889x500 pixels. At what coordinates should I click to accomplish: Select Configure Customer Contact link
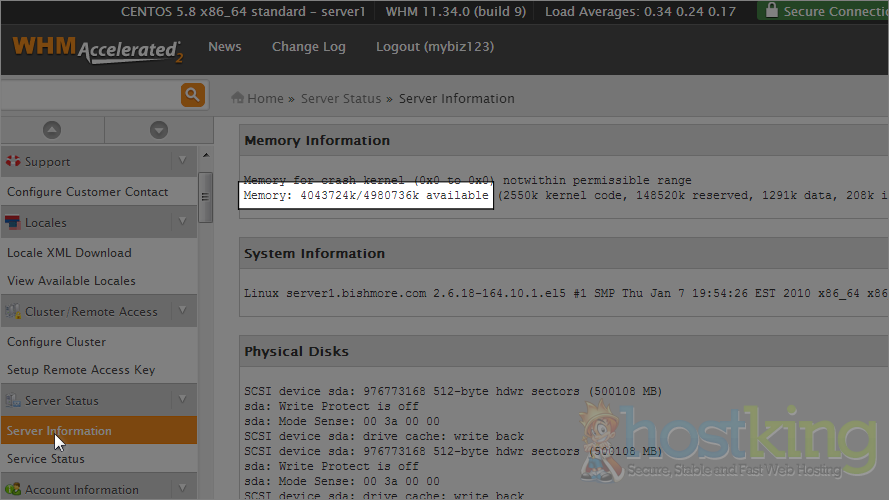(x=87, y=192)
